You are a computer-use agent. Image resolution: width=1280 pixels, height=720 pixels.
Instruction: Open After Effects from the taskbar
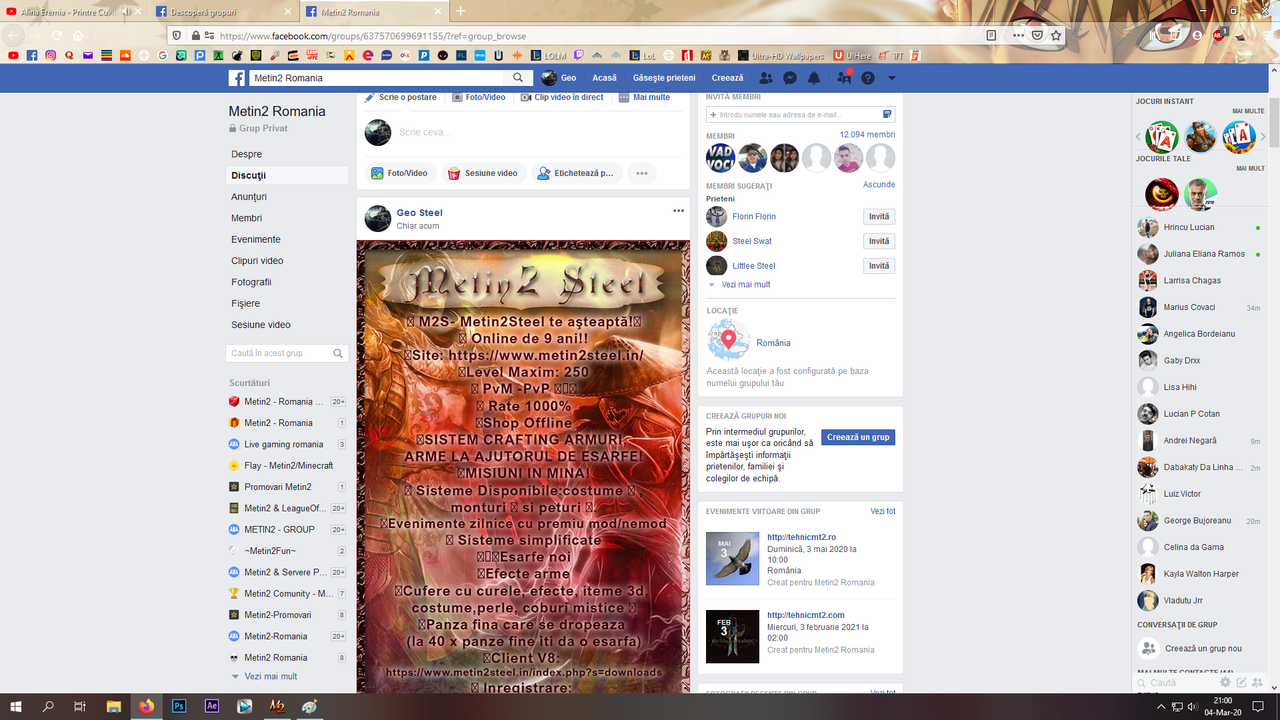pyautogui.click(x=212, y=706)
